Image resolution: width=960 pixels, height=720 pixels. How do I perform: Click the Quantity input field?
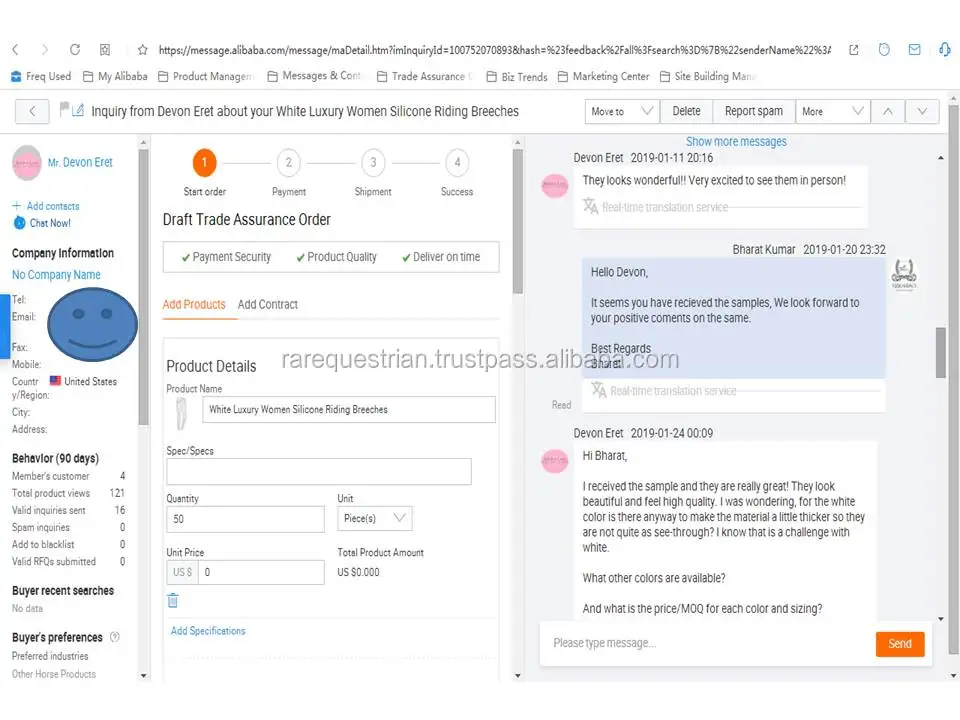(245, 519)
